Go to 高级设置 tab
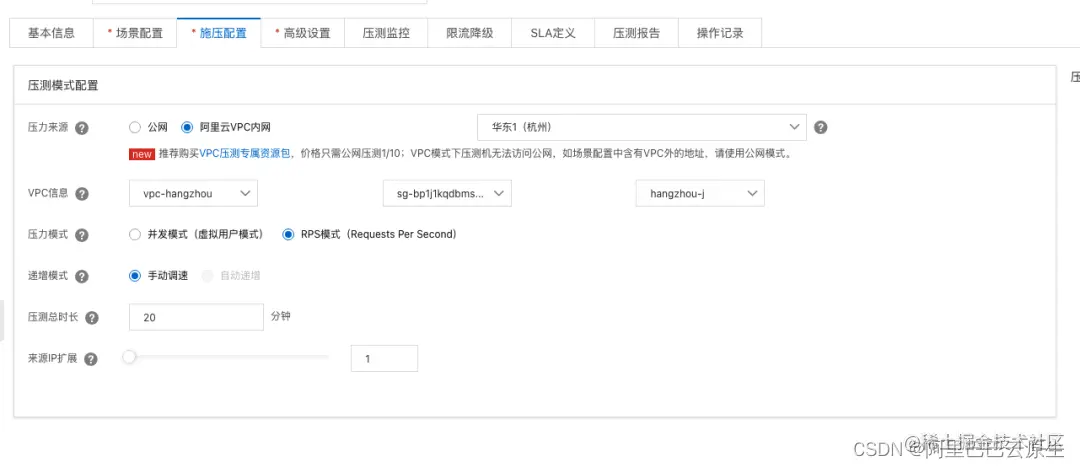1080x468 pixels. point(302,33)
